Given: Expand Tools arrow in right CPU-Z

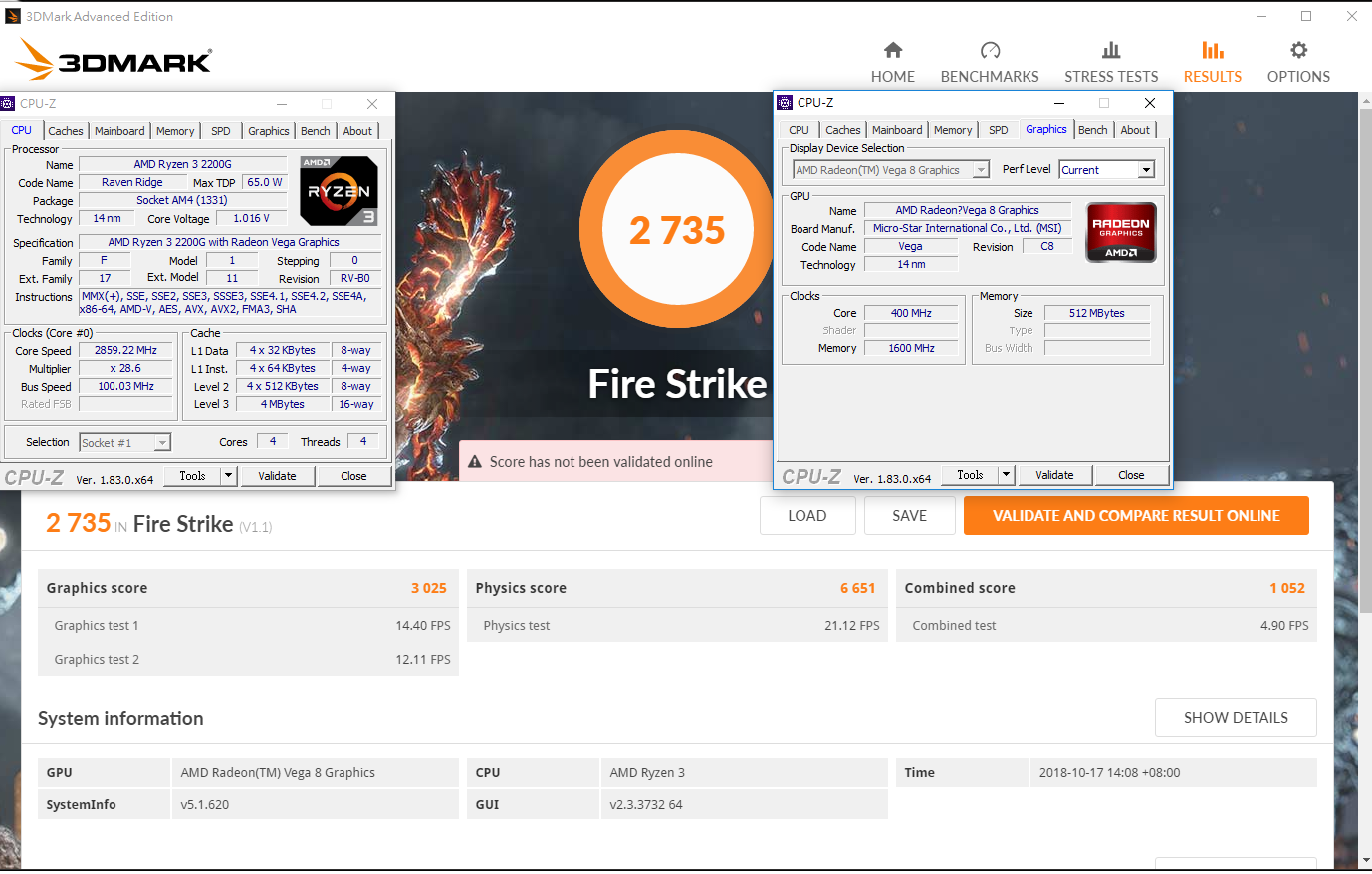Looking at the screenshot, I should tap(1006, 475).
